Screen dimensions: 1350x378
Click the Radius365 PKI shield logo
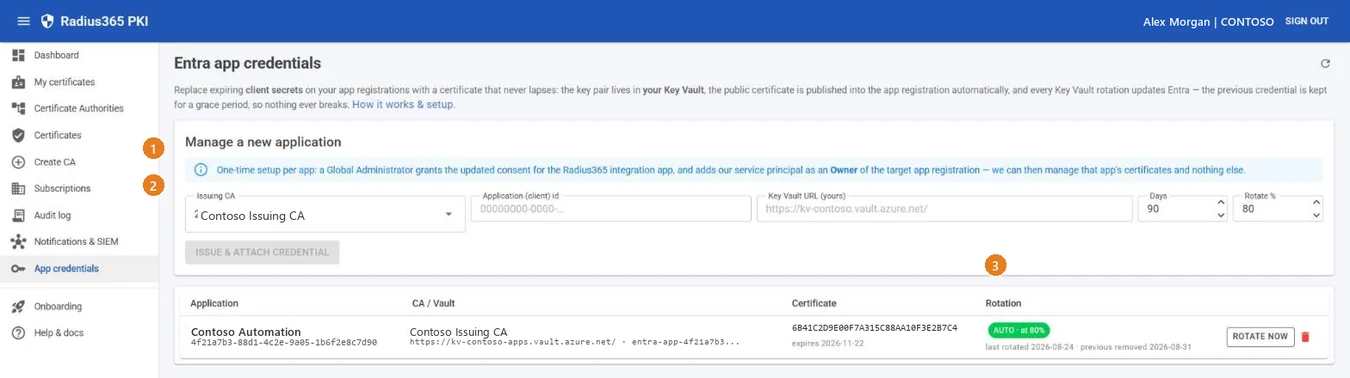tap(47, 21)
